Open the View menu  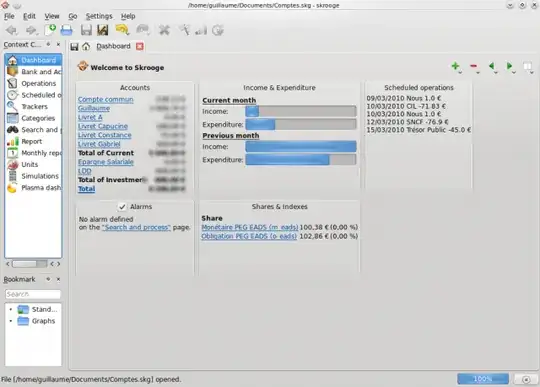[52, 16]
